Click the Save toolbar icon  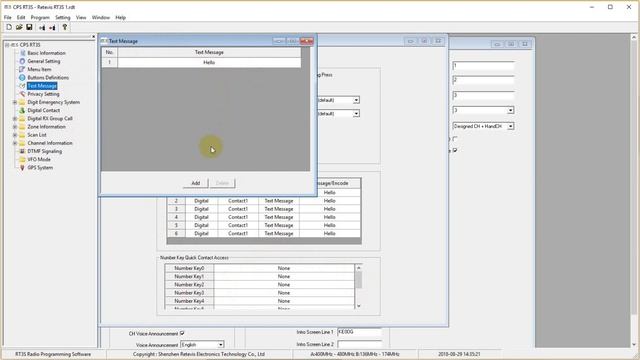pyautogui.click(x=29, y=27)
